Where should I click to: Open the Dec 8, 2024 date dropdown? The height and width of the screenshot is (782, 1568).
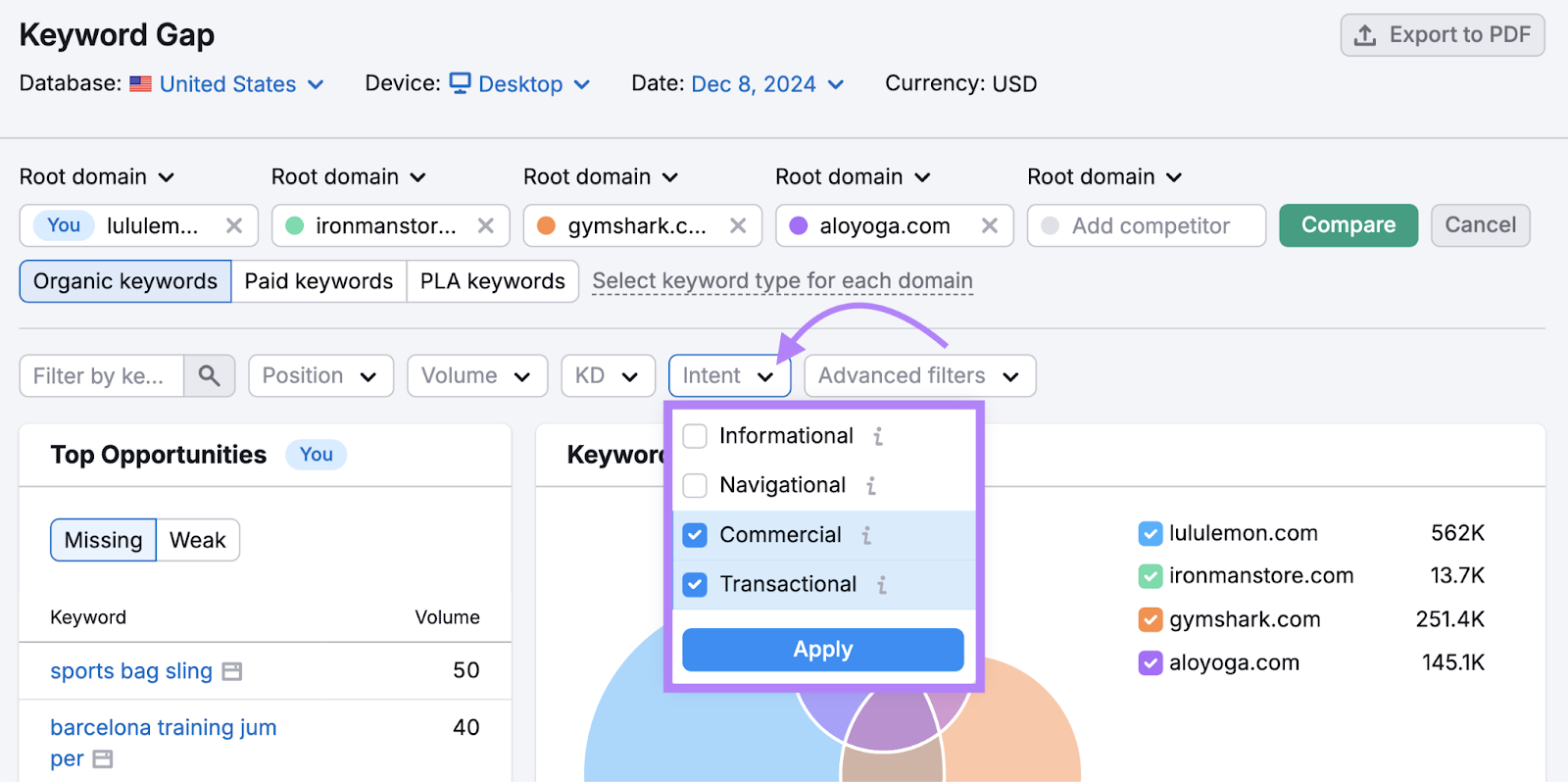(x=767, y=84)
